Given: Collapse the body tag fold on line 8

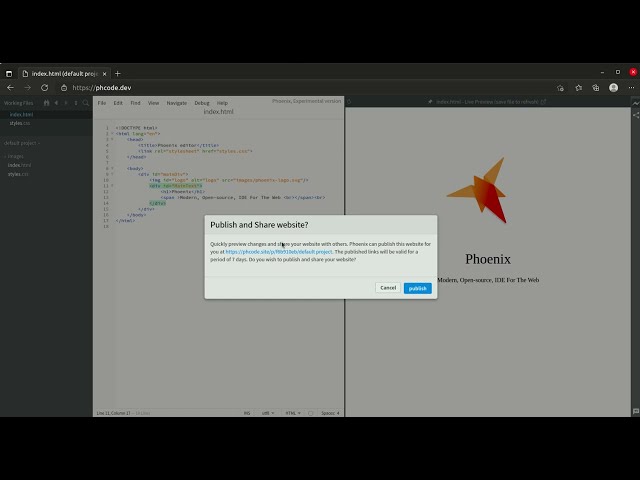Looking at the screenshot, I should tap(112, 168).
